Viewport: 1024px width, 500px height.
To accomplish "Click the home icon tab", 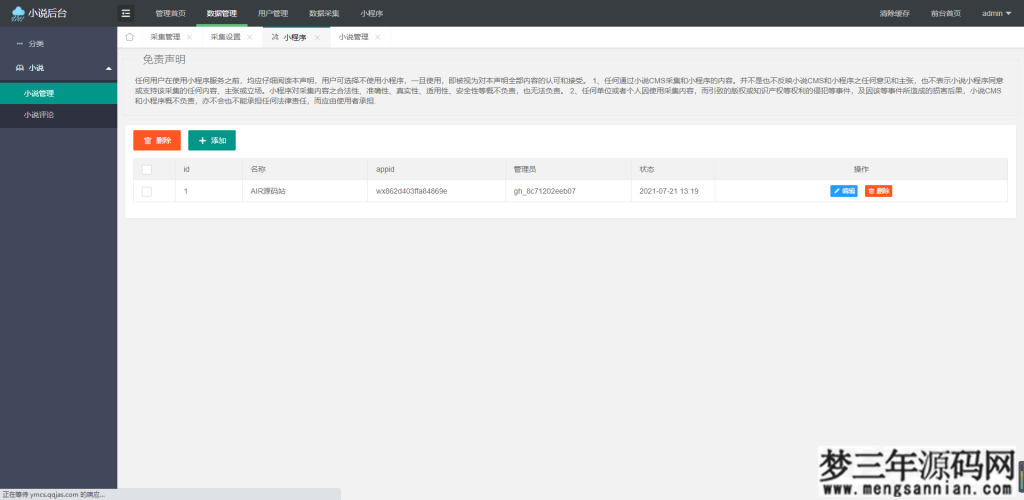I will point(129,36).
